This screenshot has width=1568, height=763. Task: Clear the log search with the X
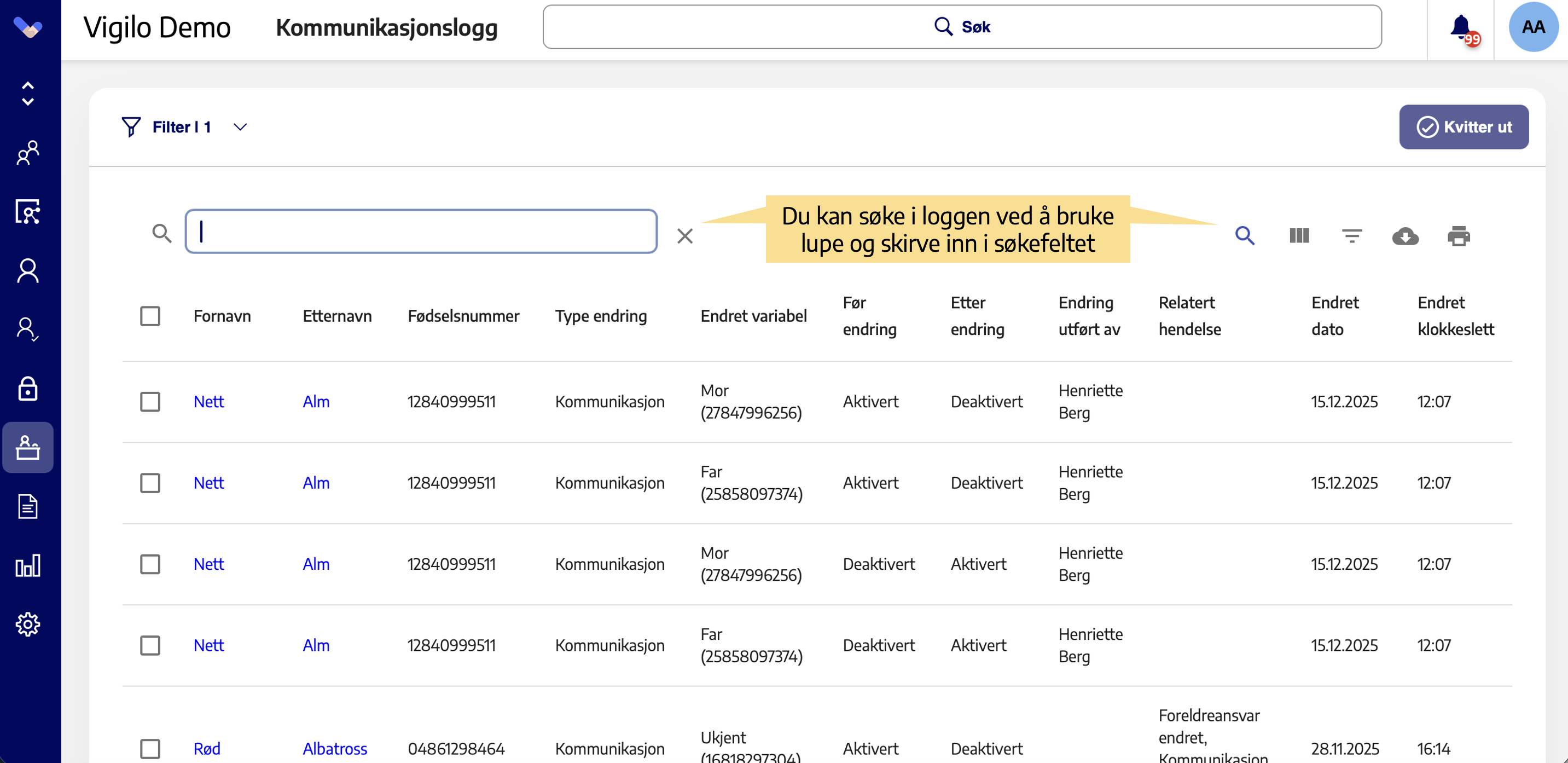point(685,236)
